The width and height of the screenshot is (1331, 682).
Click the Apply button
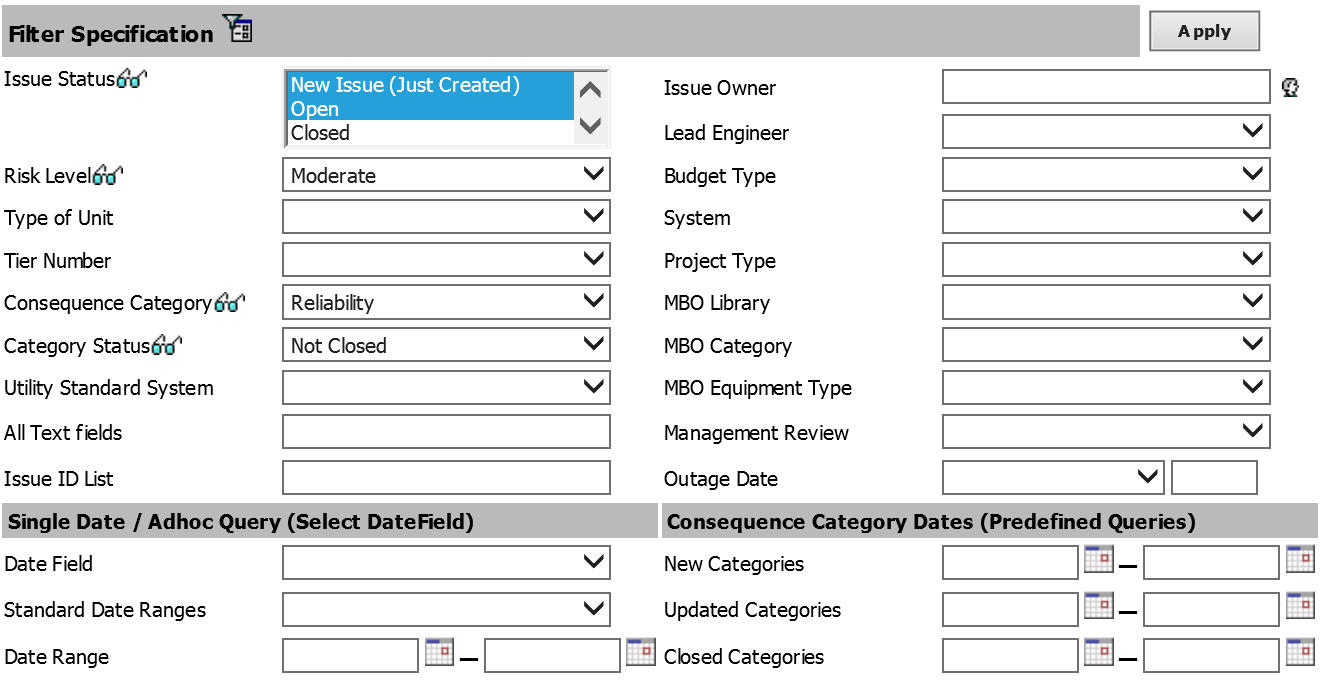coord(1204,31)
